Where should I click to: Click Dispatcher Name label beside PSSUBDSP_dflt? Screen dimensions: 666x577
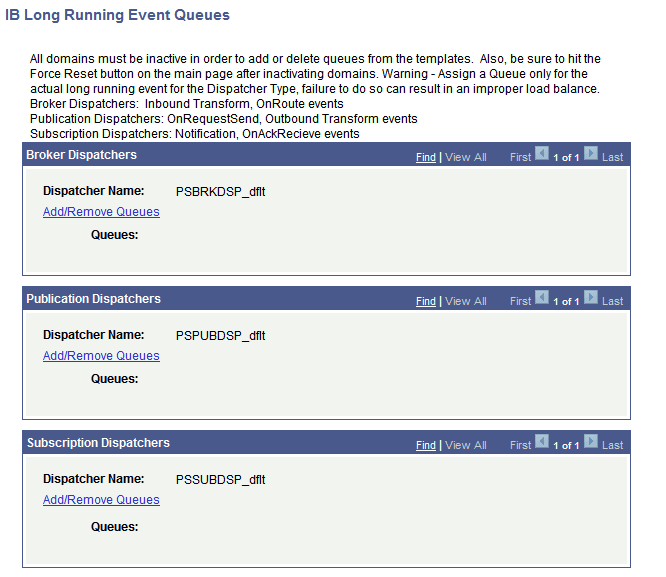coord(93,479)
